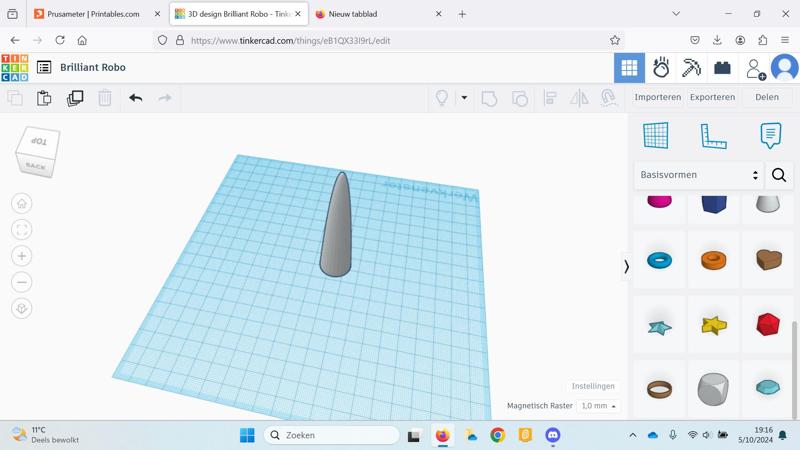Invite collaborator with add-person icon
Screen dimensions: 800x450
pyautogui.click(x=755, y=68)
